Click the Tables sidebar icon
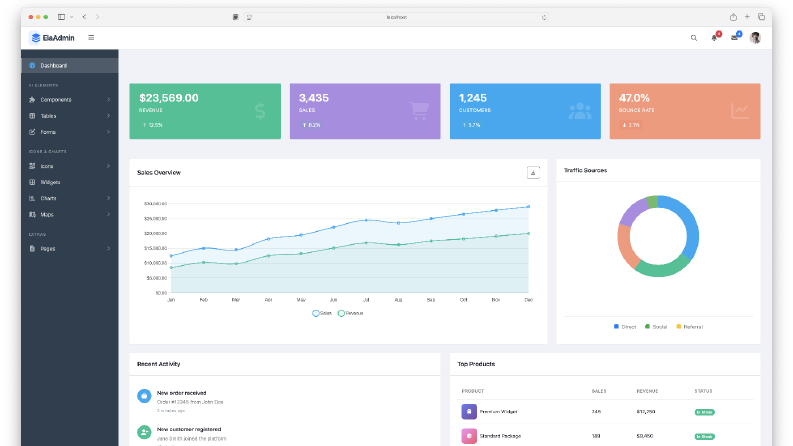The height and width of the screenshot is (446, 793). pyautogui.click(x=32, y=116)
